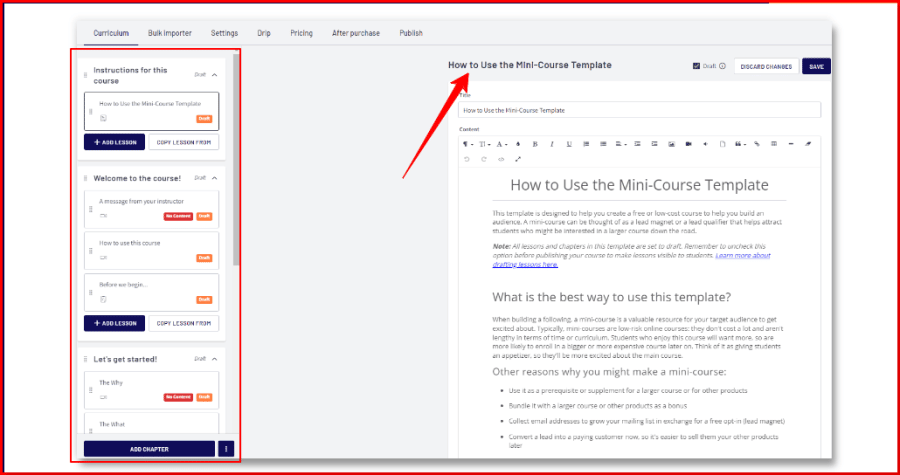
Task: Open the paragraph format dropdown
Action: click(467, 144)
